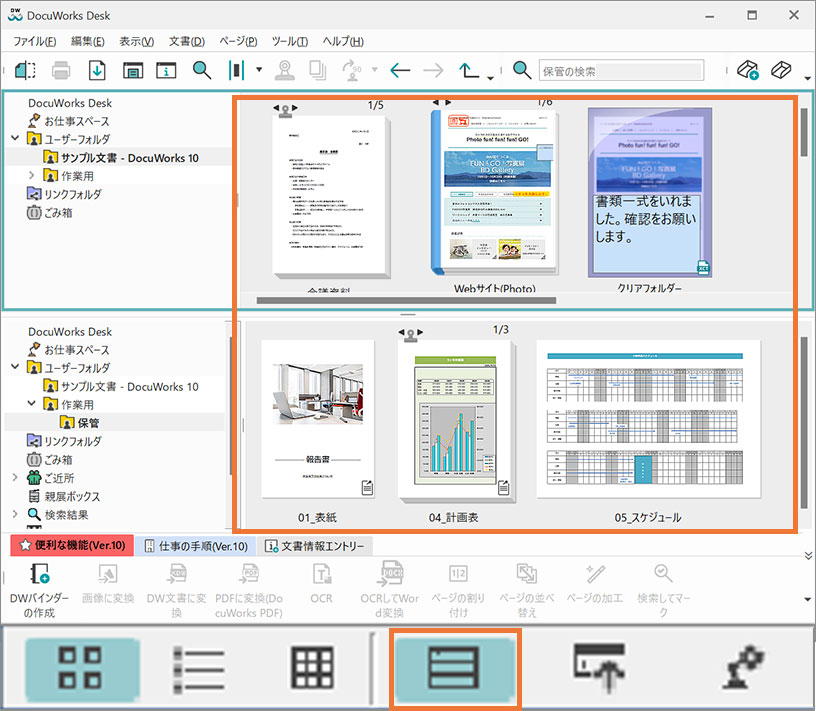Click 画像に変換 tool button
Viewport: 816px width, 711px height.
[x=108, y=584]
